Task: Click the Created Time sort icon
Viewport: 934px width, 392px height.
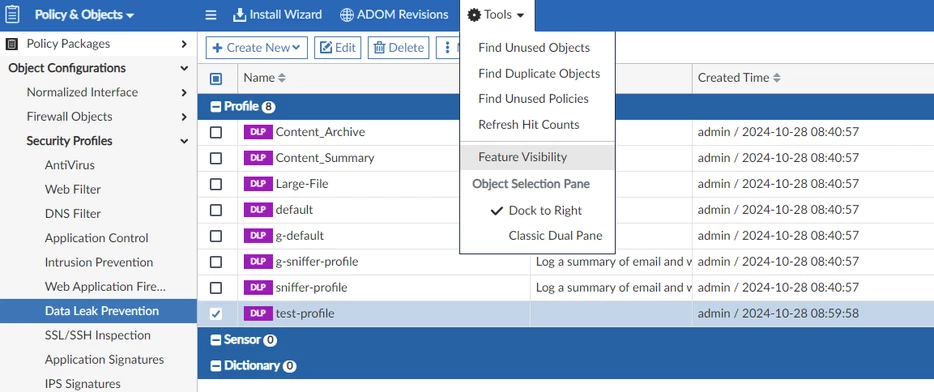Action: 777,78
